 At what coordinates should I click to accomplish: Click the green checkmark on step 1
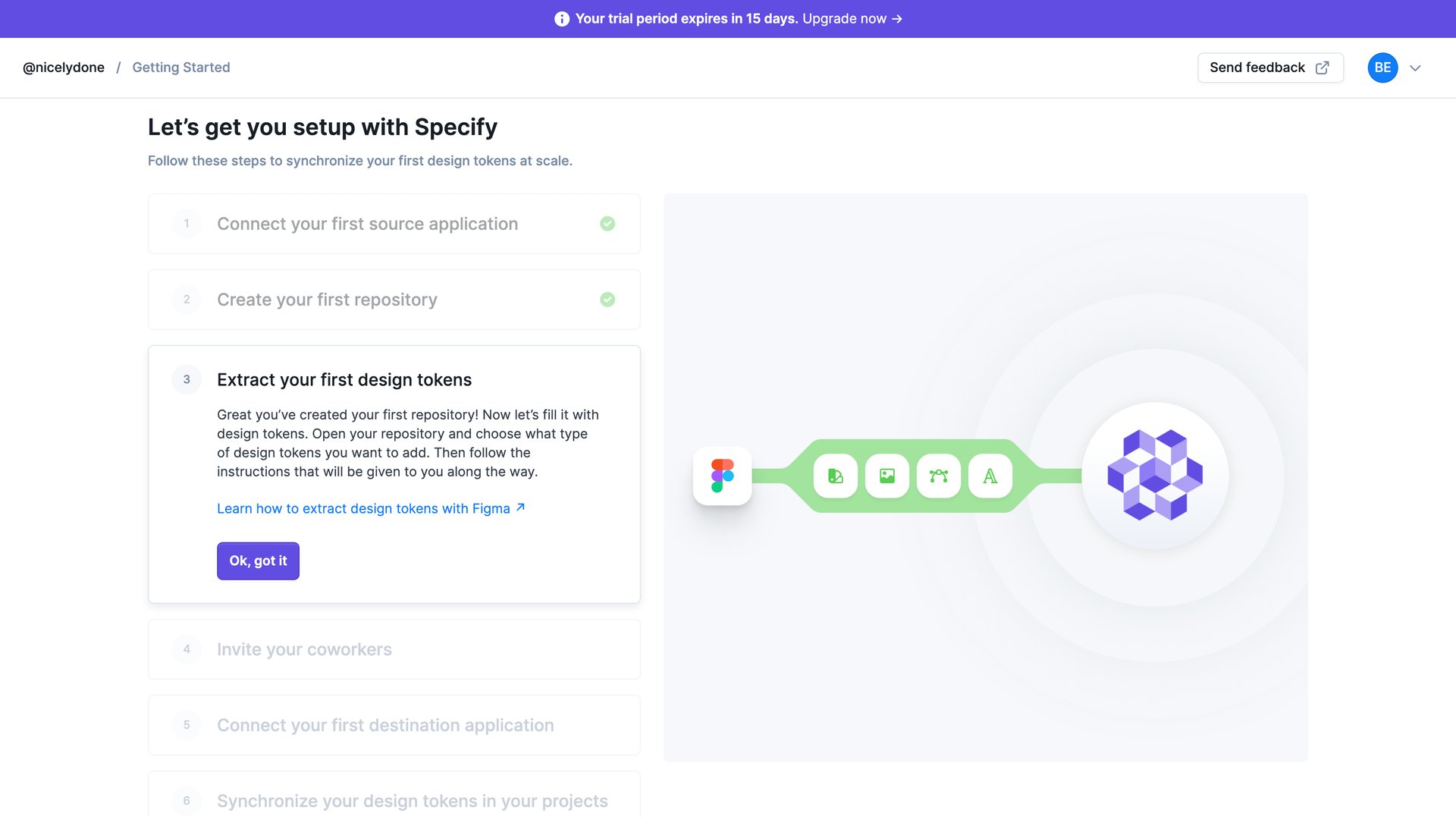click(x=607, y=224)
